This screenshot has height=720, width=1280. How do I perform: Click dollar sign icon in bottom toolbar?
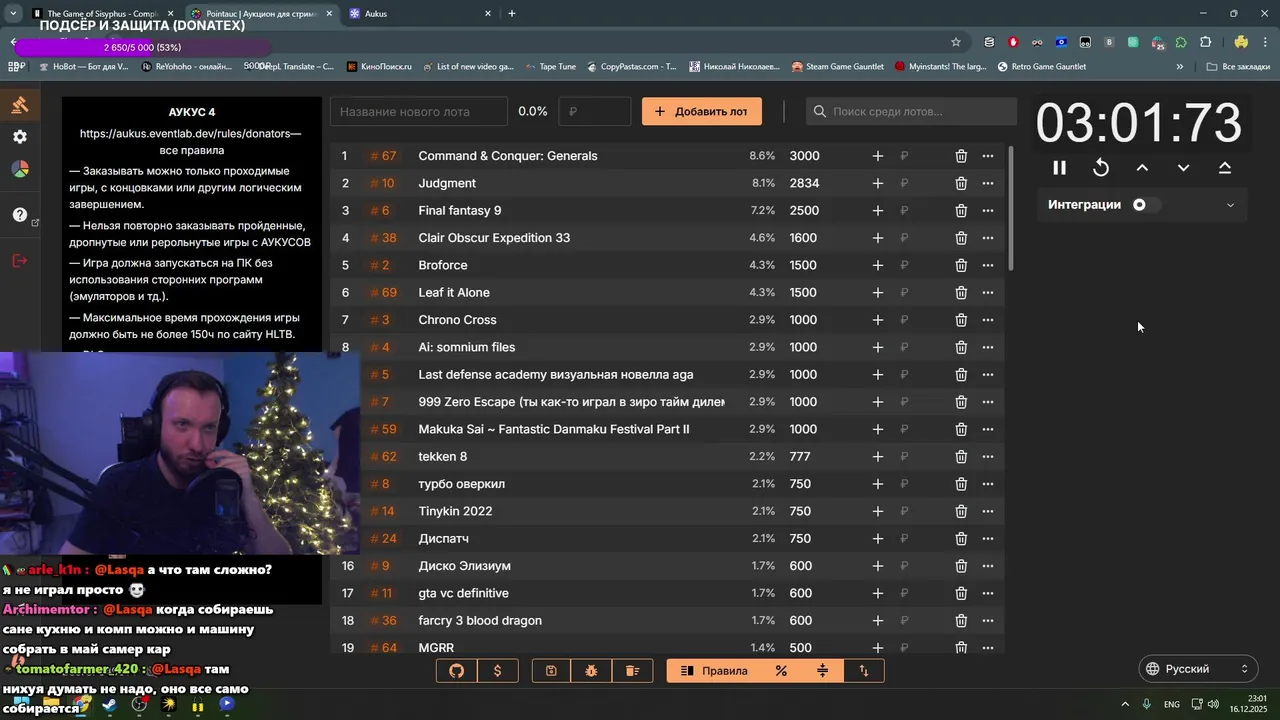(498, 671)
